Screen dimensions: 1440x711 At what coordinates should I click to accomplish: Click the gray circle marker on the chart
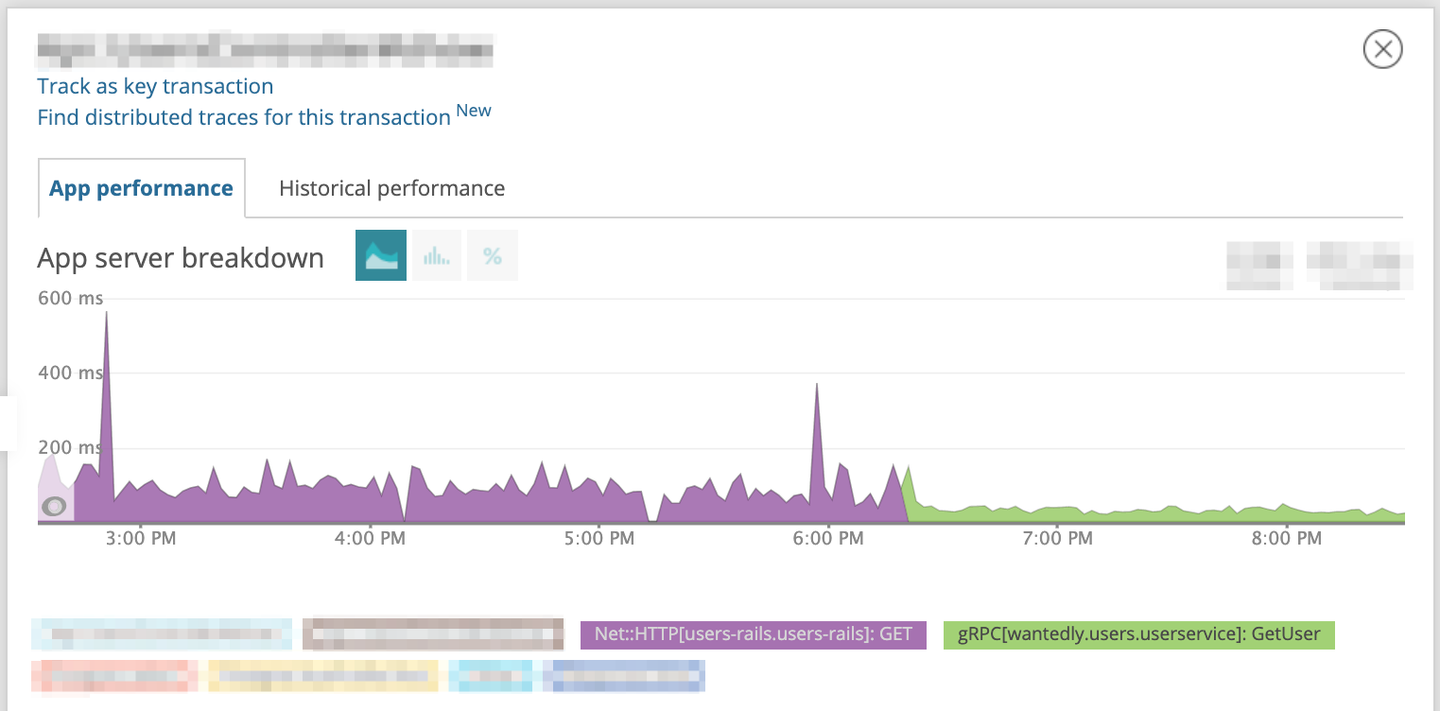tap(55, 507)
